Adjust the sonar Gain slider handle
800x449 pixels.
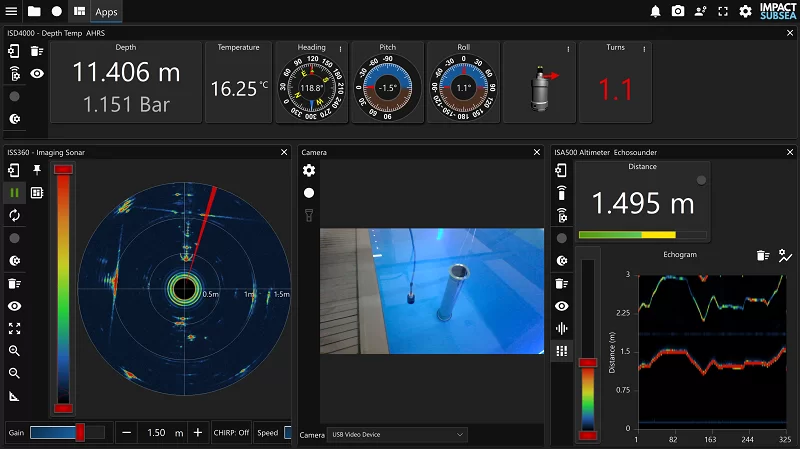click(80, 432)
